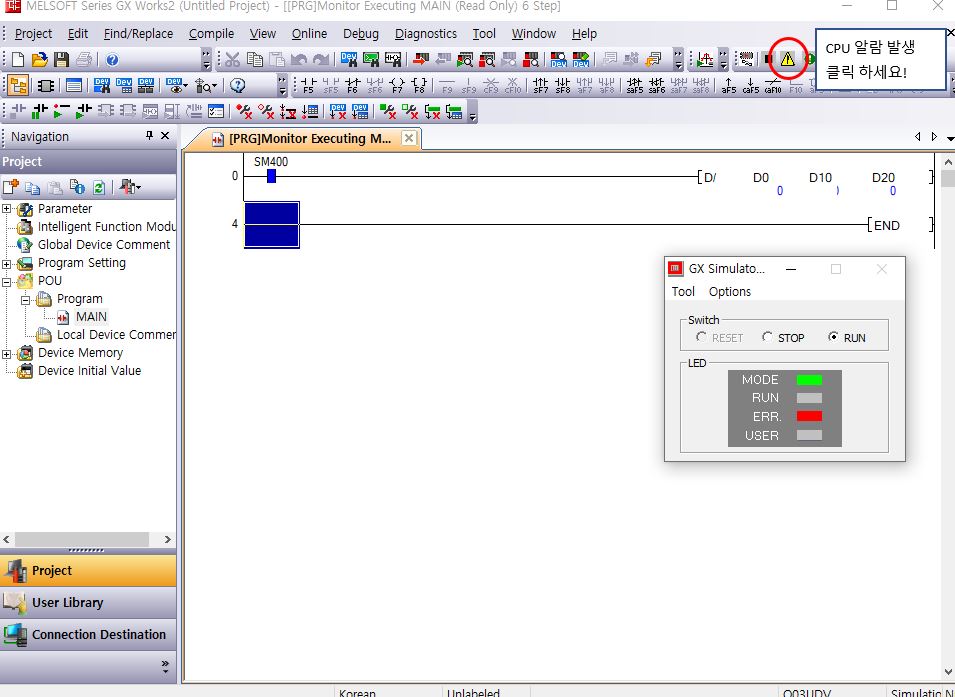Screen dimensions: 955x697
Task: Click the checklist icon in third toolbar row
Action: coord(216,111)
